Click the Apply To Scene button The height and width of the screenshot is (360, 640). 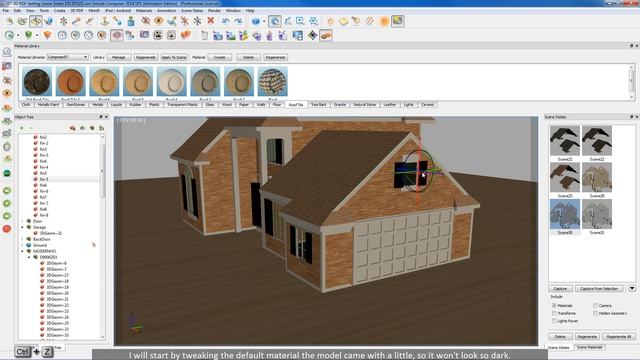pos(174,57)
